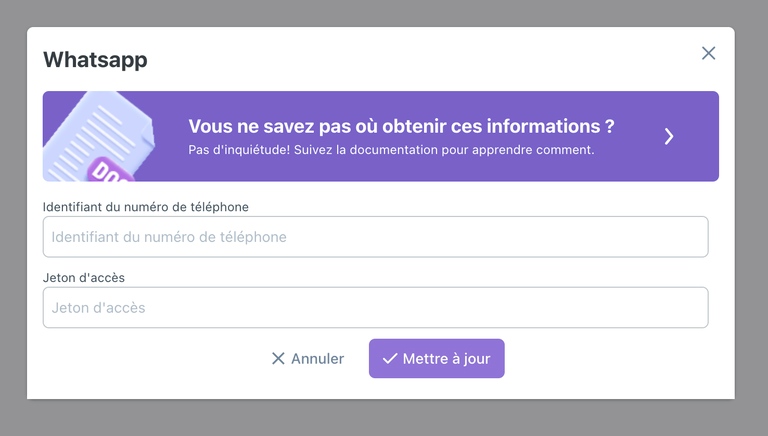This screenshot has width=768, height=436.
Task: Follow the "Suivez la documentation" subtitle link
Action: pos(391,150)
